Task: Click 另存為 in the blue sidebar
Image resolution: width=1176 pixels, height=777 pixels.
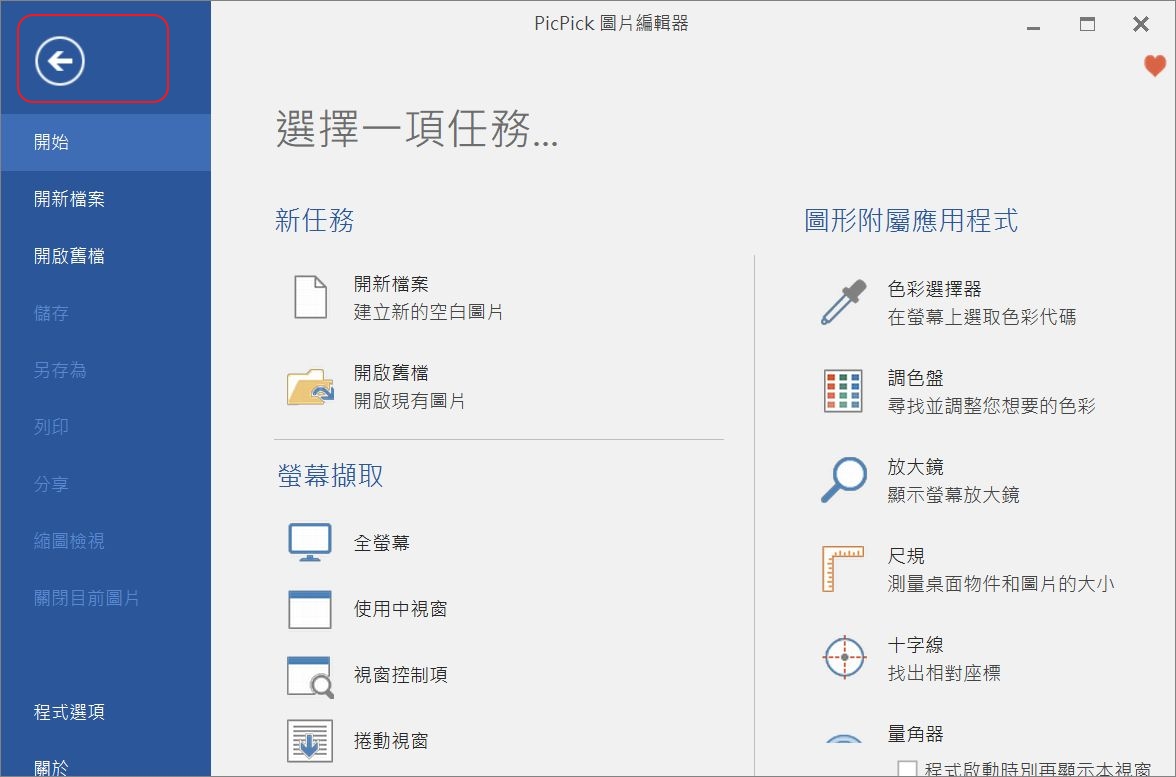Action: point(106,370)
